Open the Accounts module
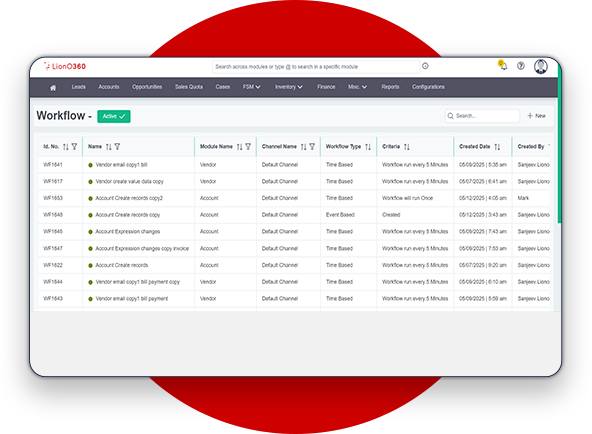This screenshot has width=592, height=434. [109, 87]
